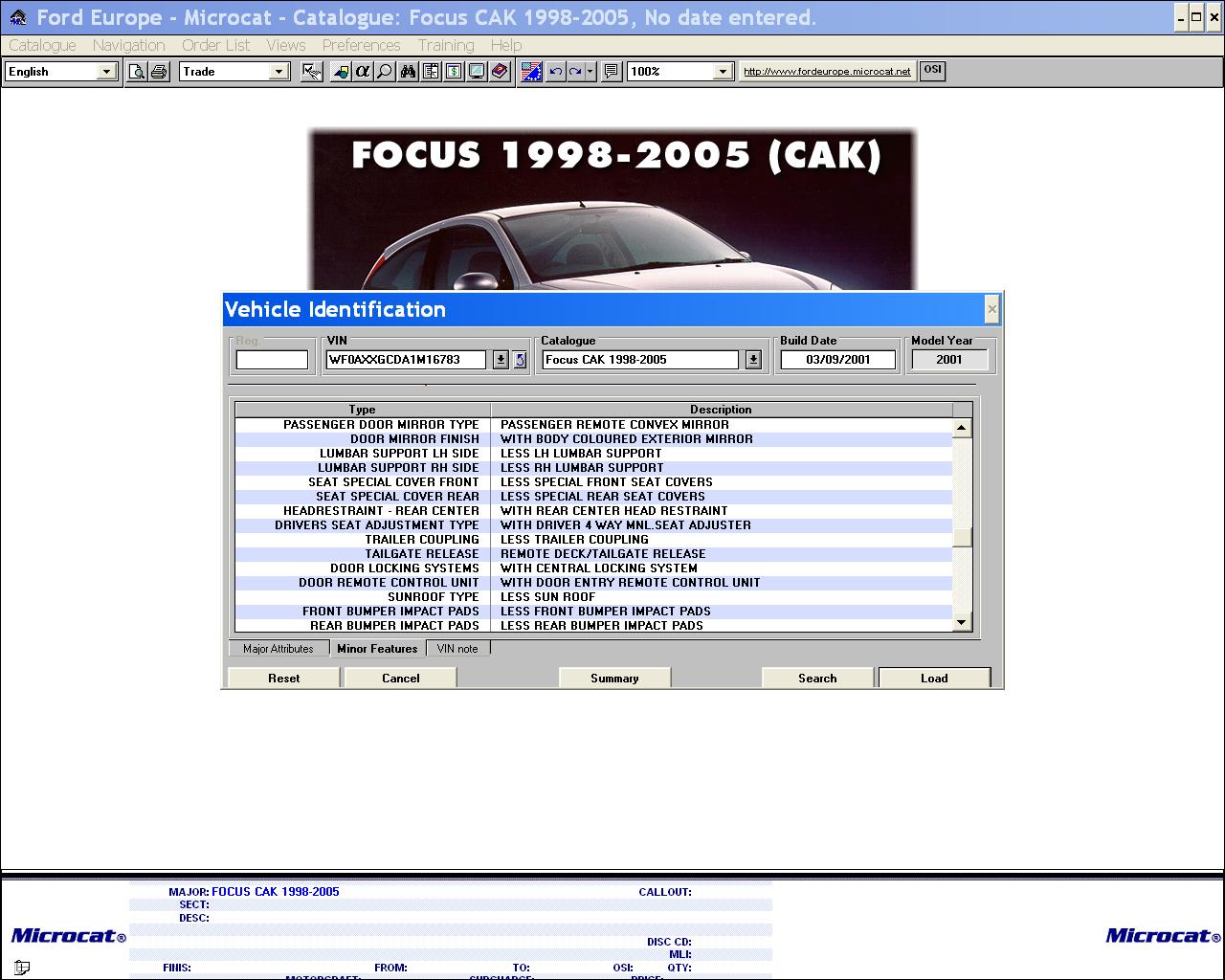Click 'WITH DRIVER 4 WAY MNL.SEAT ADJUSTER' description
Viewport: 1225px width, 980px height.
tap(626, 525)
